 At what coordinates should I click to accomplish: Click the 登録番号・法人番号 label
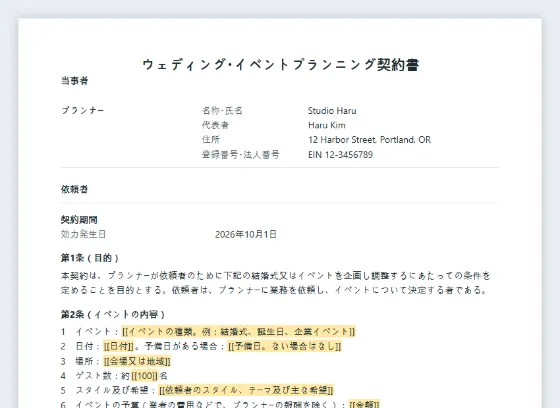240,155
